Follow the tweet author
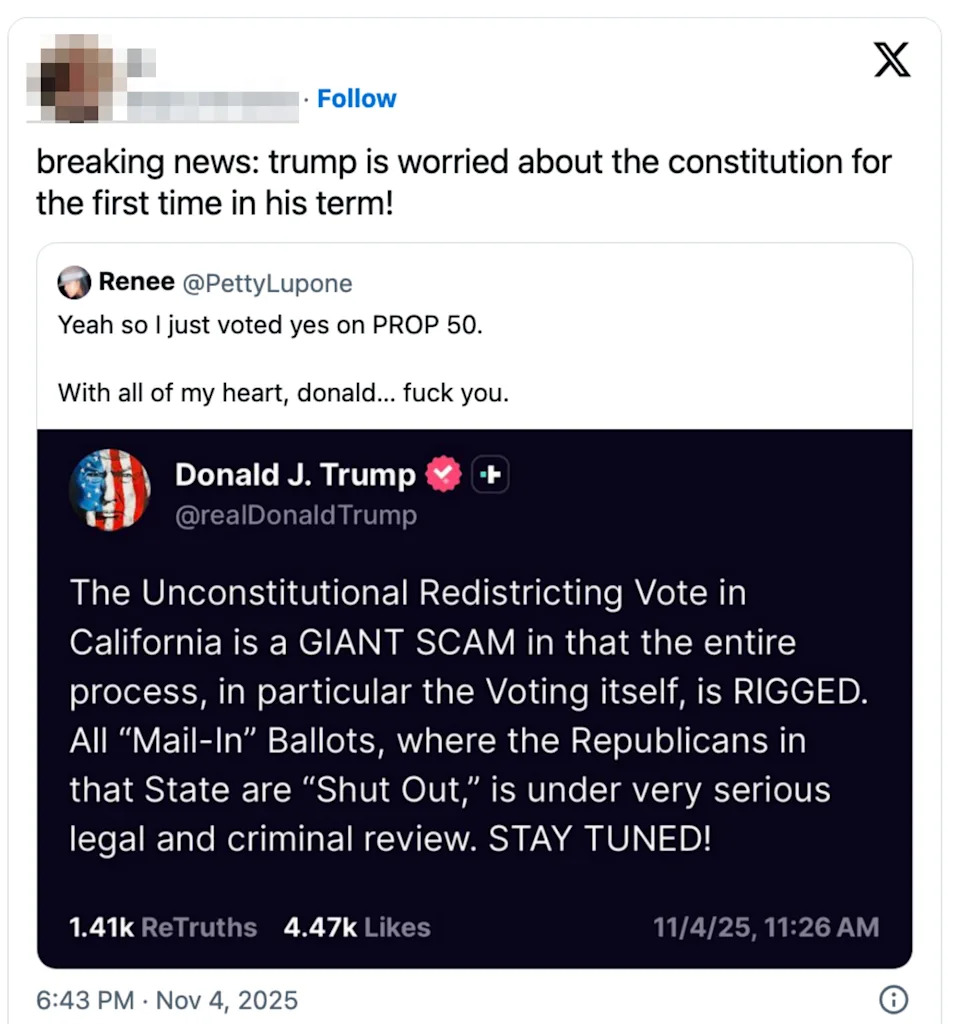The image size is (960, 1024). [356, 99]
